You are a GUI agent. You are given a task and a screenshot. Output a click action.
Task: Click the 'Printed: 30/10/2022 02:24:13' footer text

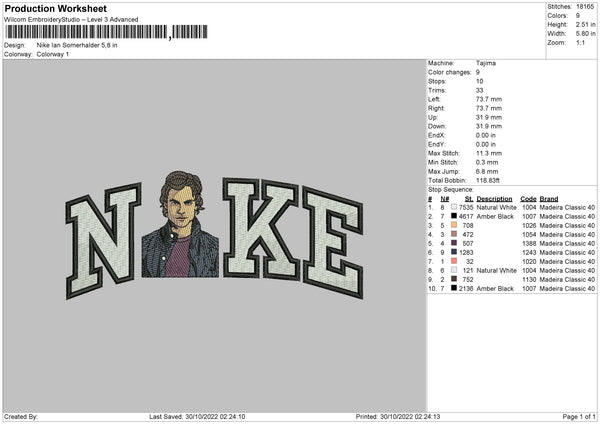coord(398,416)
